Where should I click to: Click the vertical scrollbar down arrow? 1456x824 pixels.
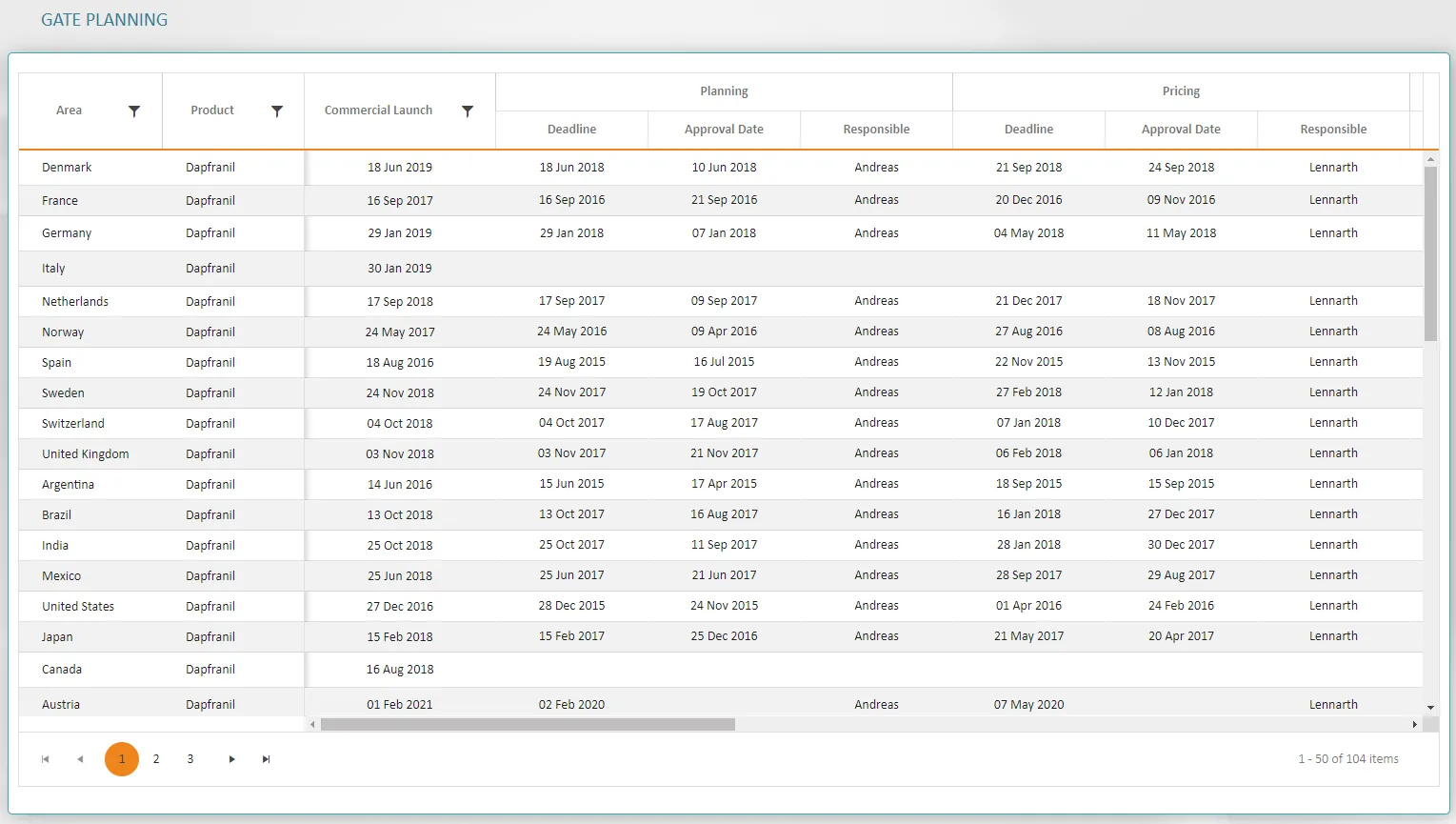pos(1430,708)
